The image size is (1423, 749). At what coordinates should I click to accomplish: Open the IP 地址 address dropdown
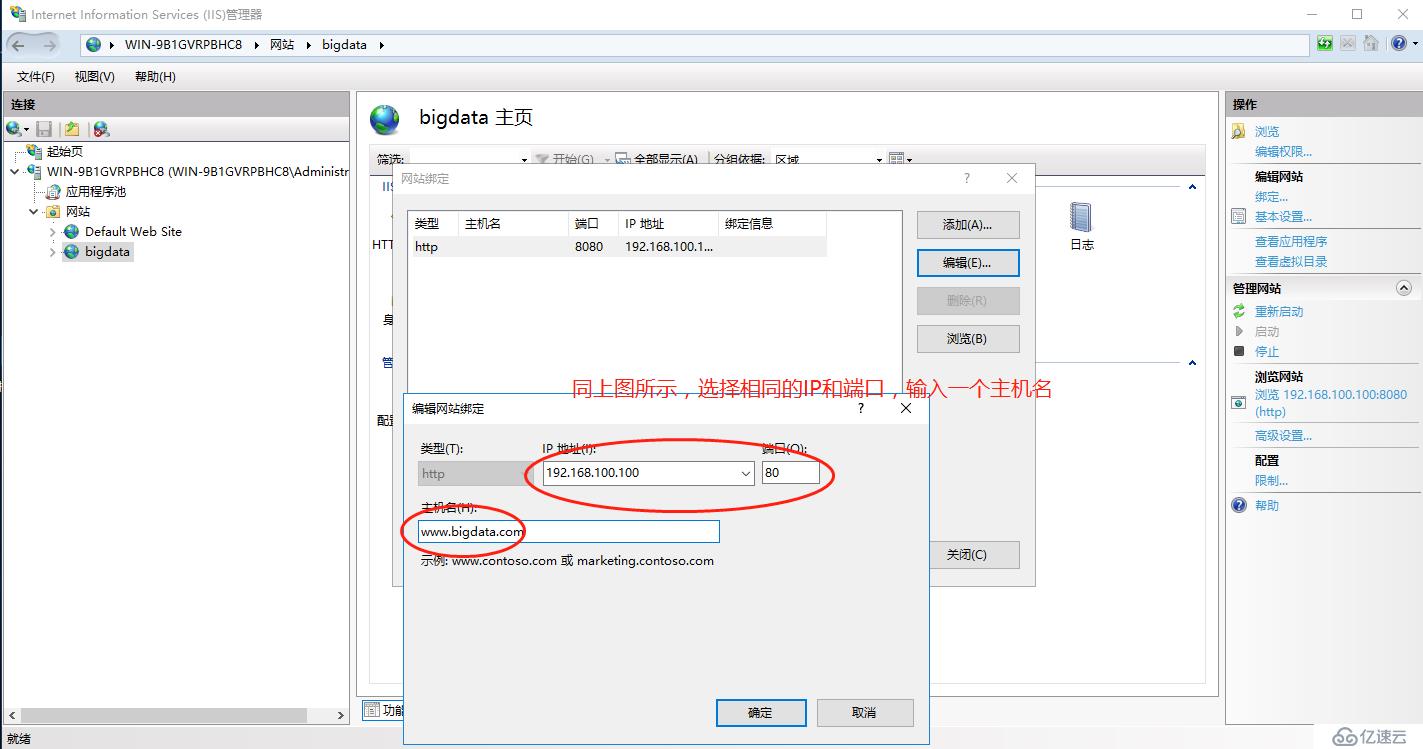click(x=745, y=473)
